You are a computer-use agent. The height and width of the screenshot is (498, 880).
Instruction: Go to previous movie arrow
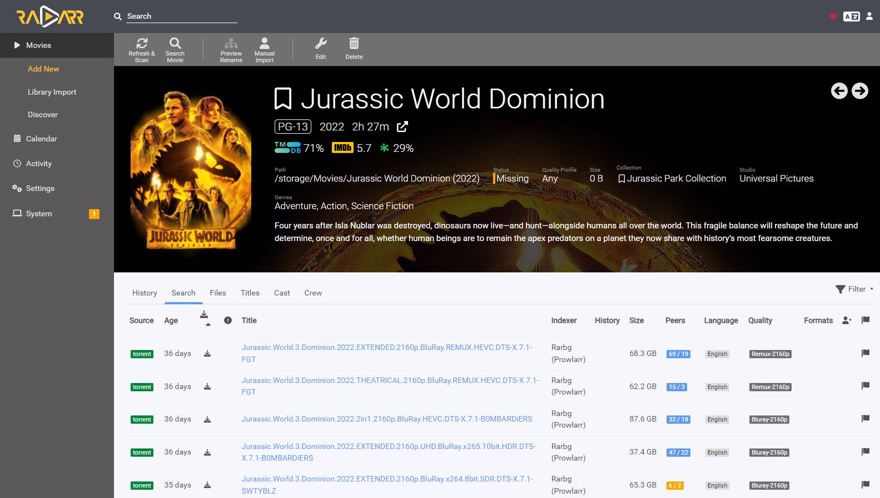click(x=839, y=91)
